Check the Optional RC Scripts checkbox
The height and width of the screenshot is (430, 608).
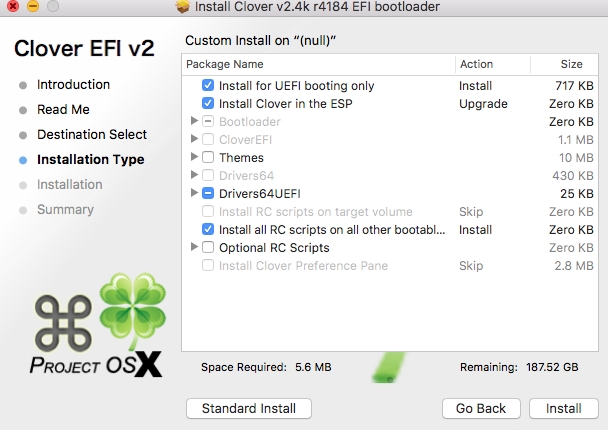(208, 248)
